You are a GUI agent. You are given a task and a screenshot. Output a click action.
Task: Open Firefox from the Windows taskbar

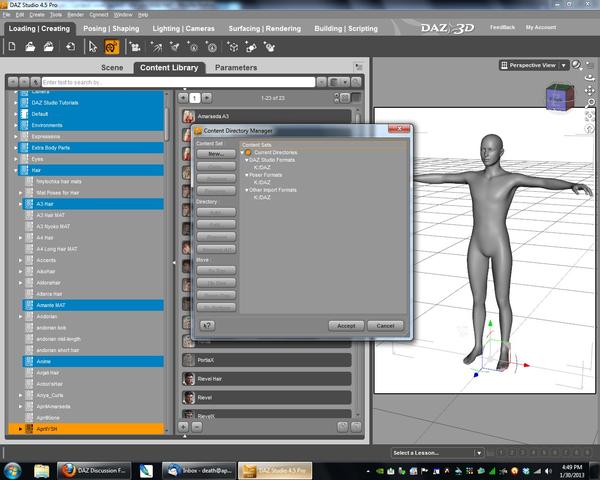point(70,468)
